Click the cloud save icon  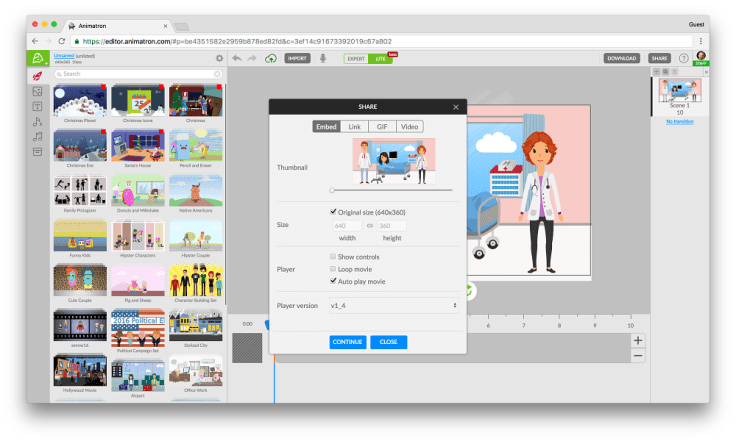271,58
